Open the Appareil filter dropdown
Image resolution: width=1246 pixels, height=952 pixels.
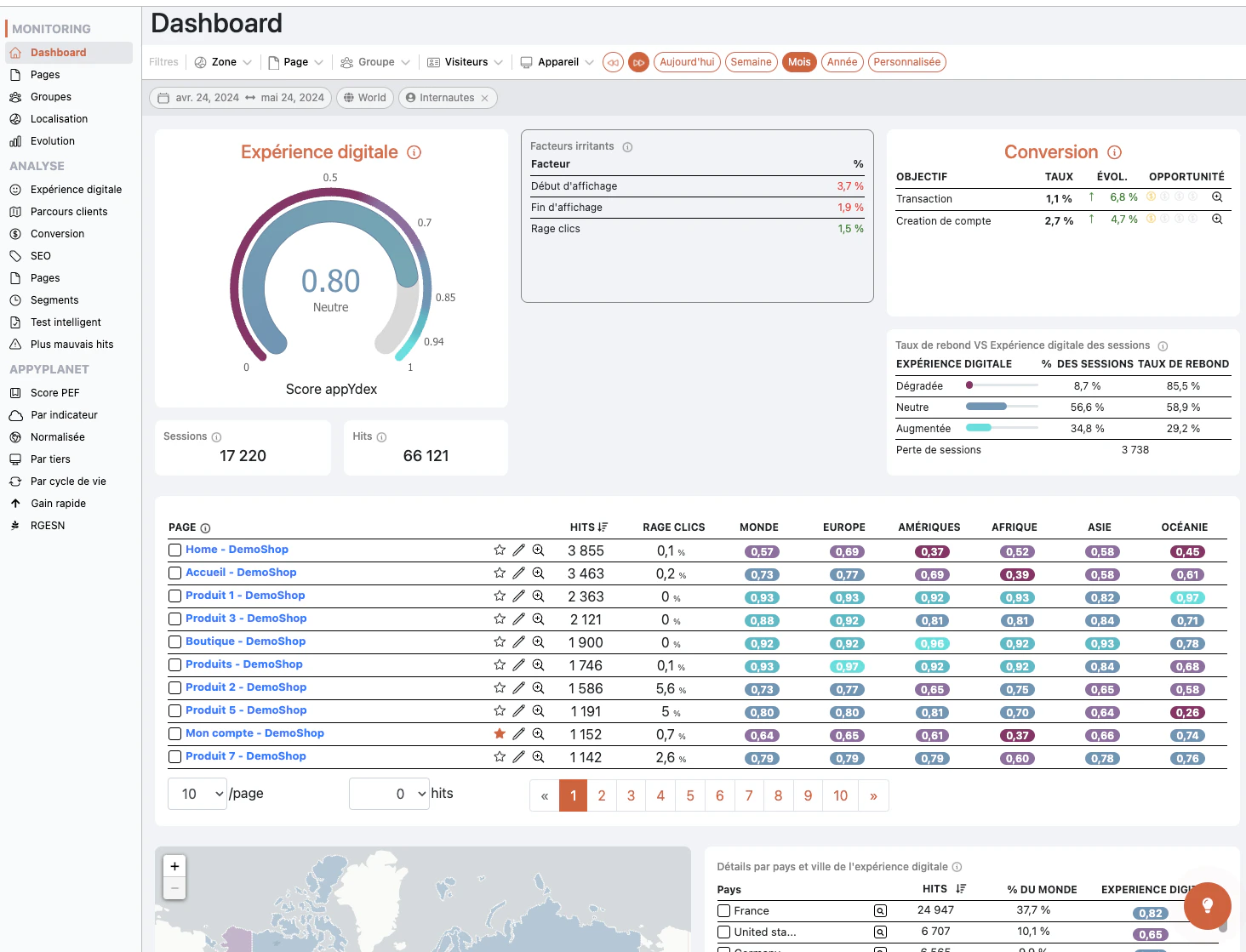(557, 62)
